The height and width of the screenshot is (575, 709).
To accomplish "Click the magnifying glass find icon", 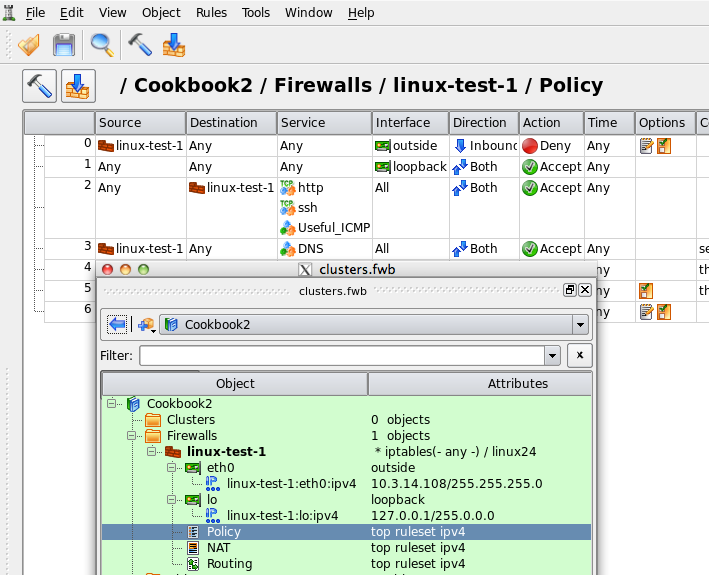I will [102, 45].
